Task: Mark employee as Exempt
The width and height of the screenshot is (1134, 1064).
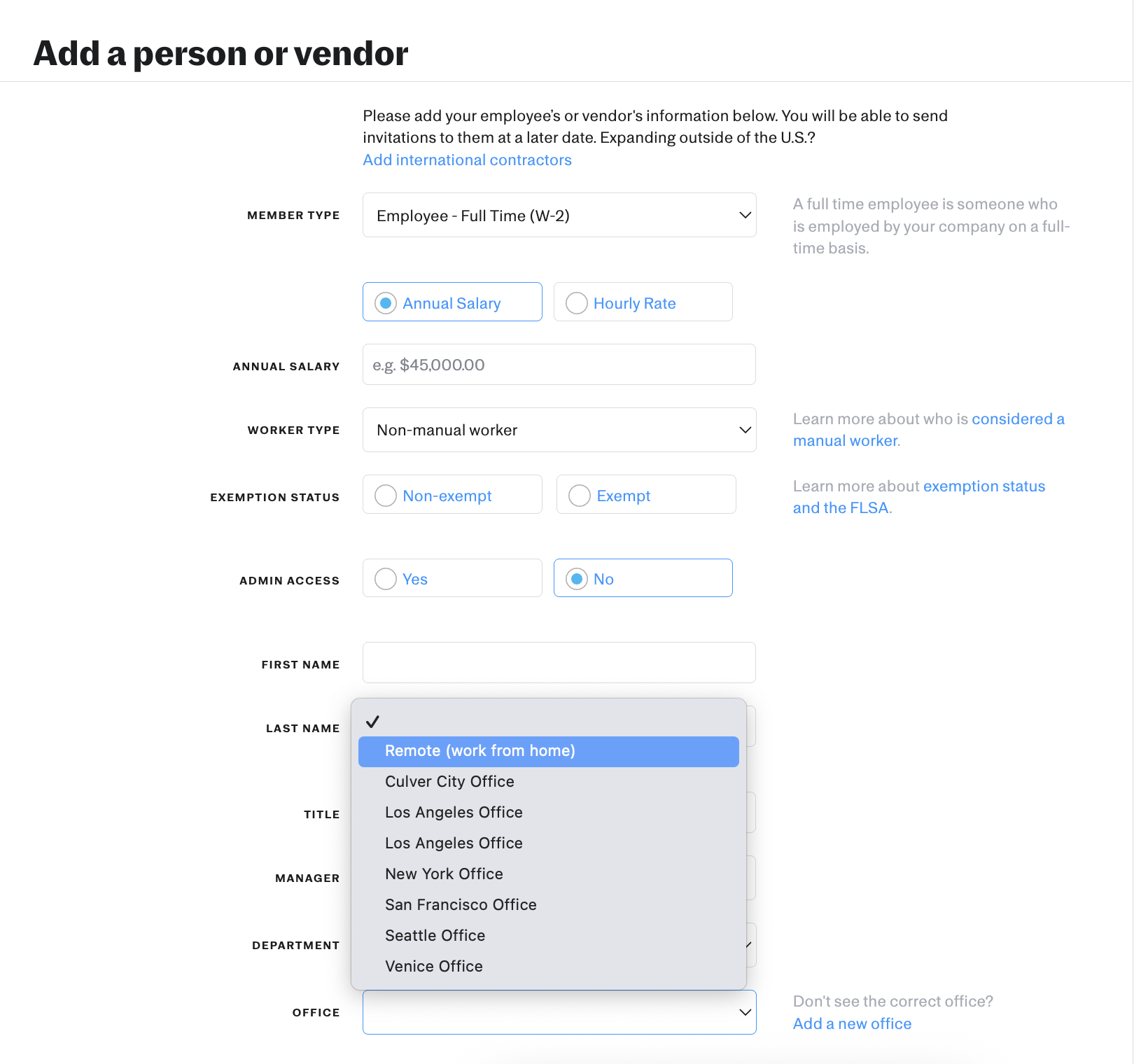Action: tap(580, 496)
